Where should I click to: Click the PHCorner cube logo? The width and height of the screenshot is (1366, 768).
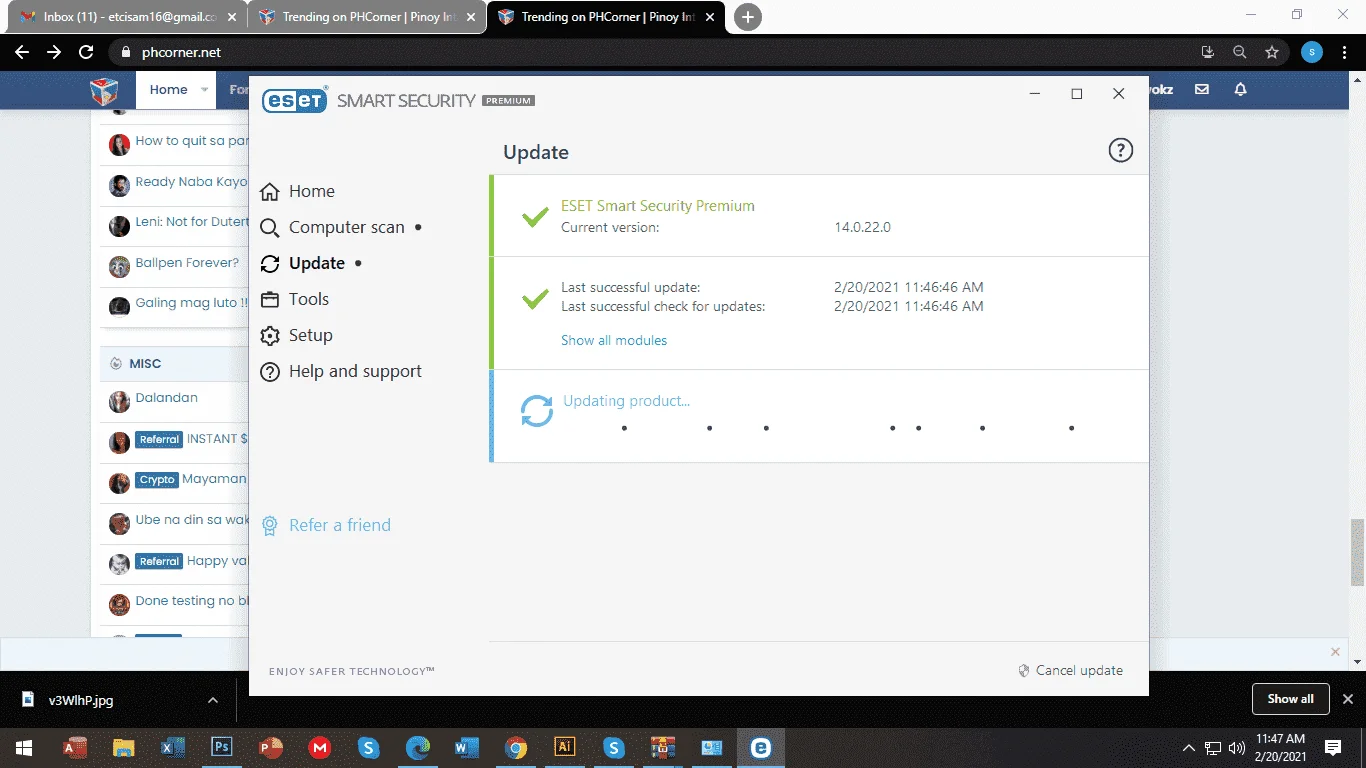[105, 90]
